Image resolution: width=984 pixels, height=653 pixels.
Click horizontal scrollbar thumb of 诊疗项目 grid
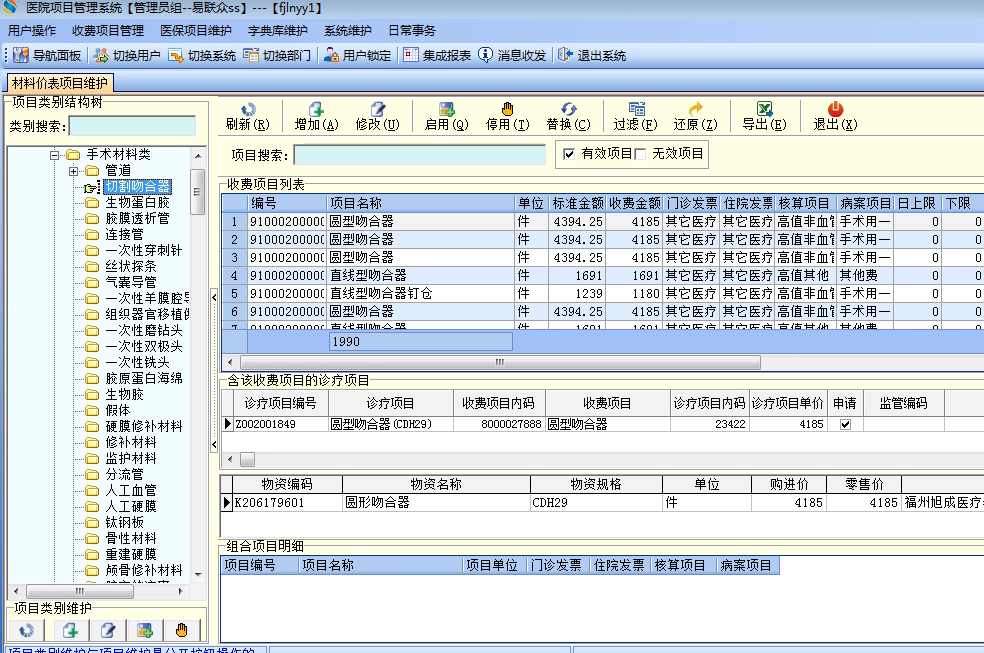tap(247, 459)
